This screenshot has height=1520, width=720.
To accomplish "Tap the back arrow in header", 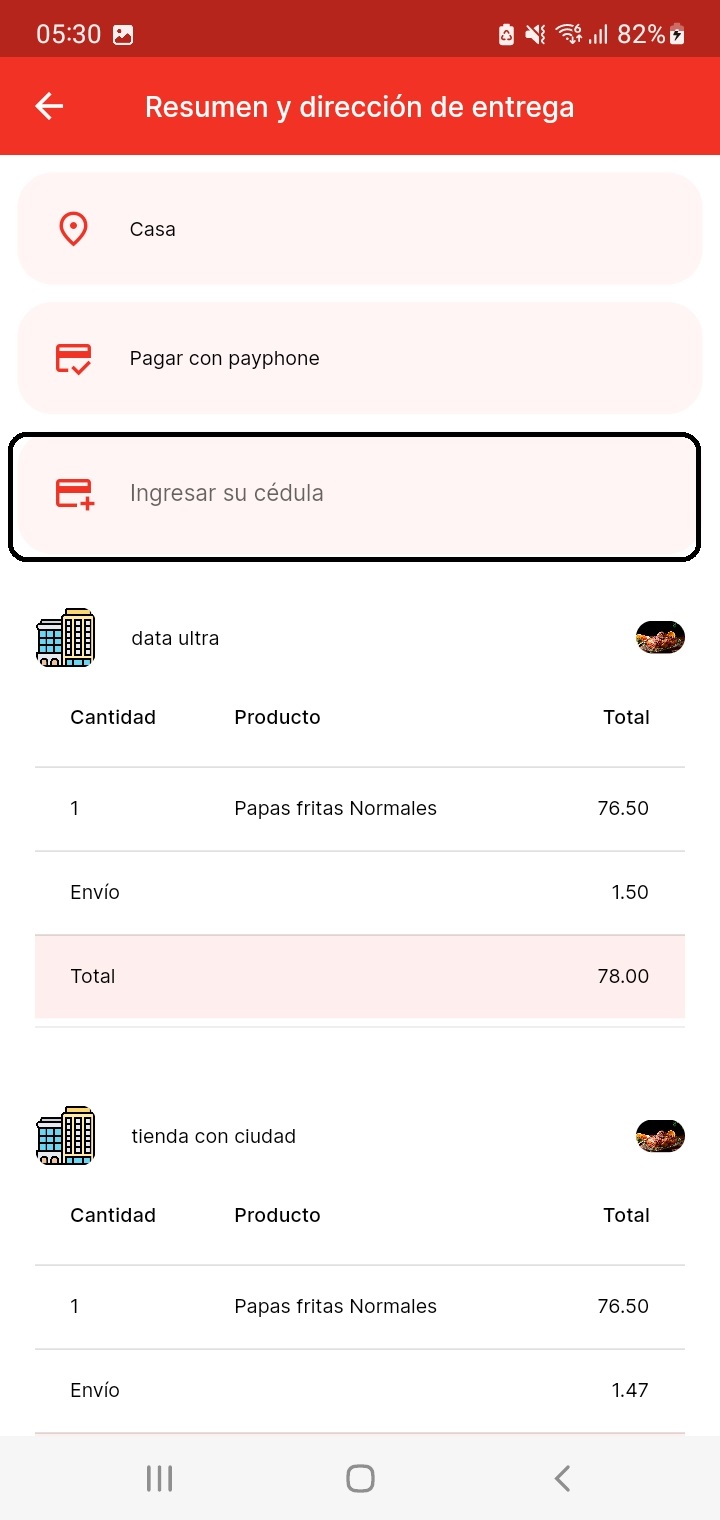I will (x=49, y=106).
